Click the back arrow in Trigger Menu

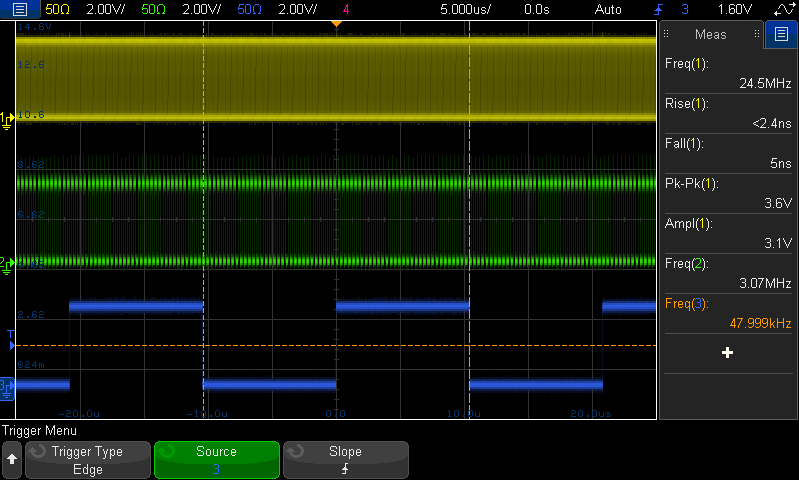[12, 460]
